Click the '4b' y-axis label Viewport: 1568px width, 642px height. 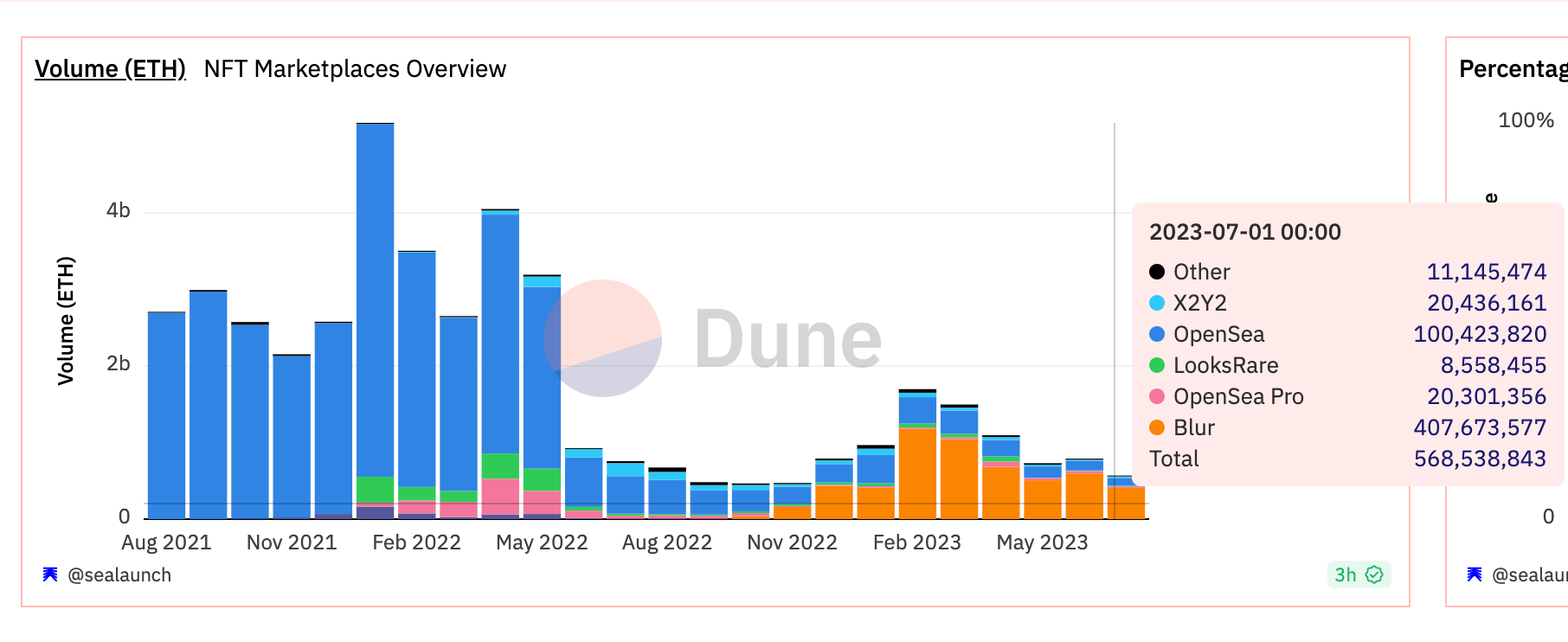(x=119, y=210)
